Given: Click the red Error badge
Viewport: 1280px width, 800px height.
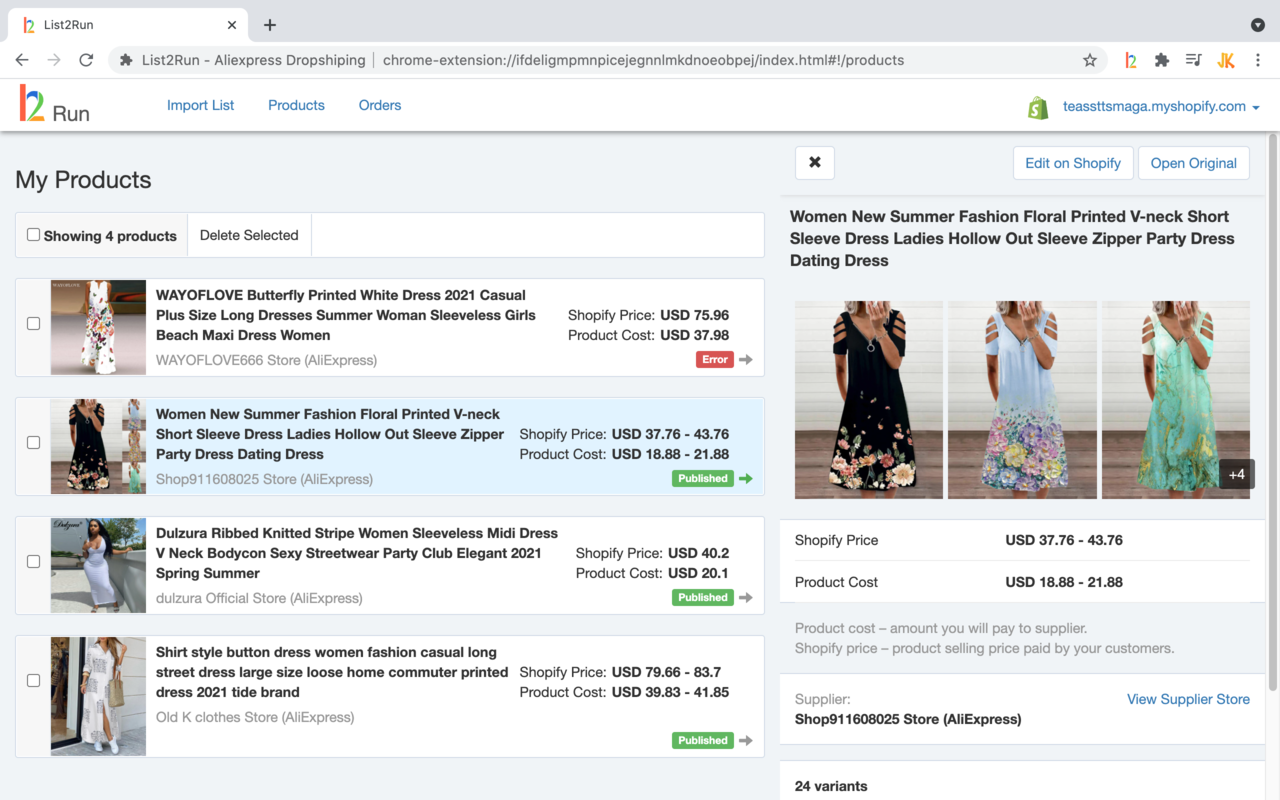Looking at the screenshot, I should click(714, 360).
